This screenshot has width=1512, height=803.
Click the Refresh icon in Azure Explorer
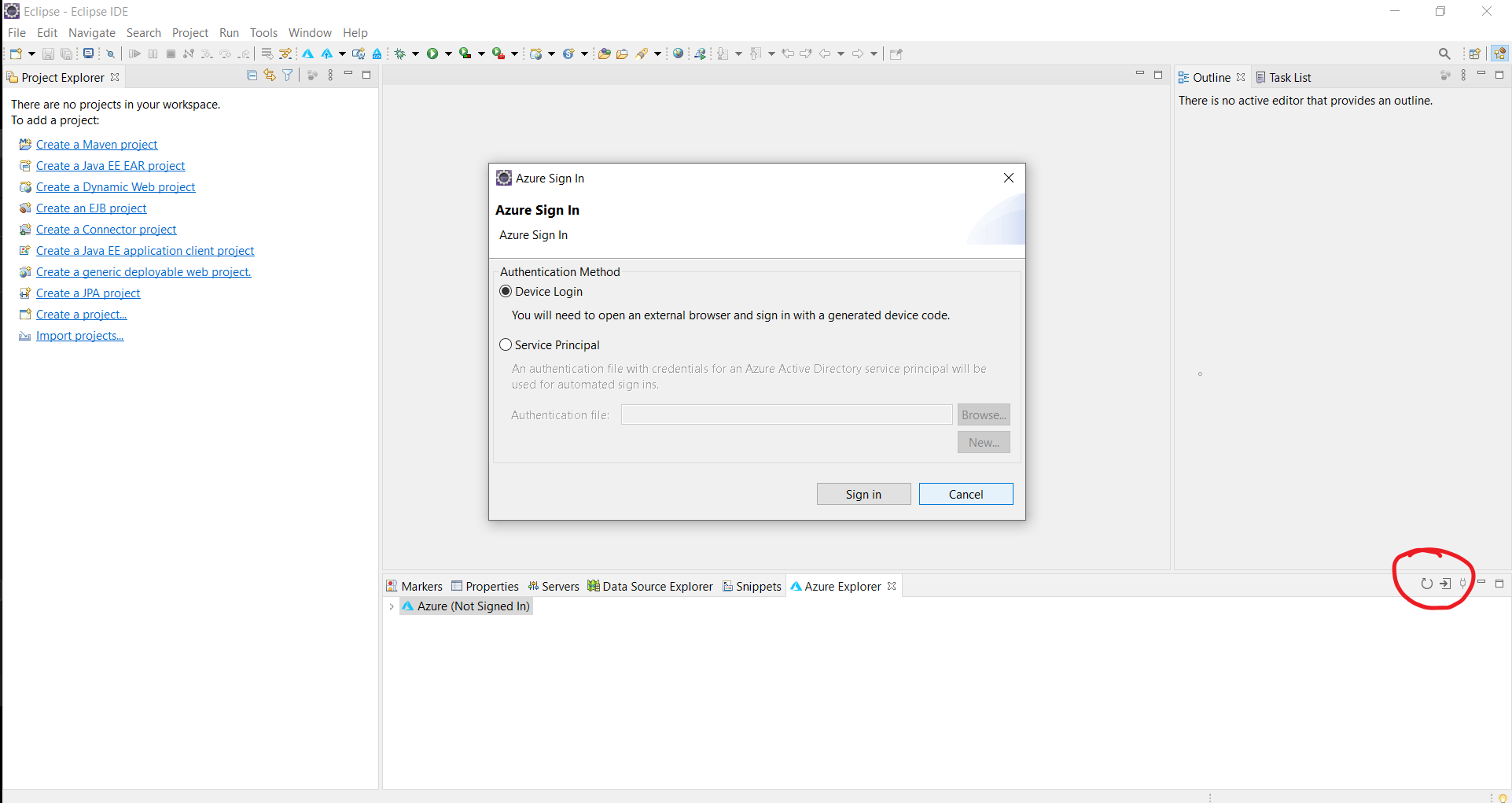(1426, 584)
